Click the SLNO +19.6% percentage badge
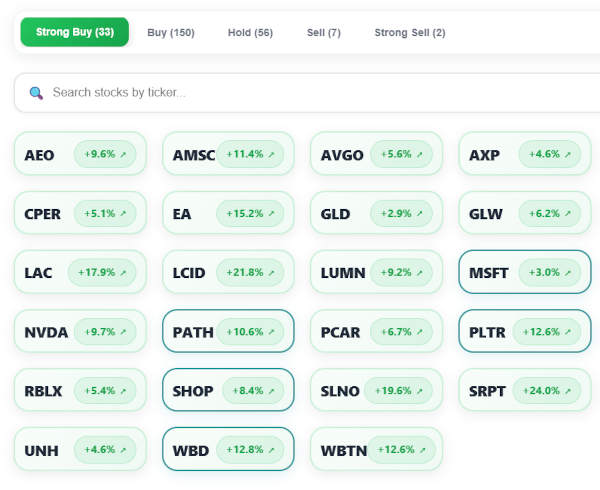The height and width of the screenshot is (490, 600). 402,391
